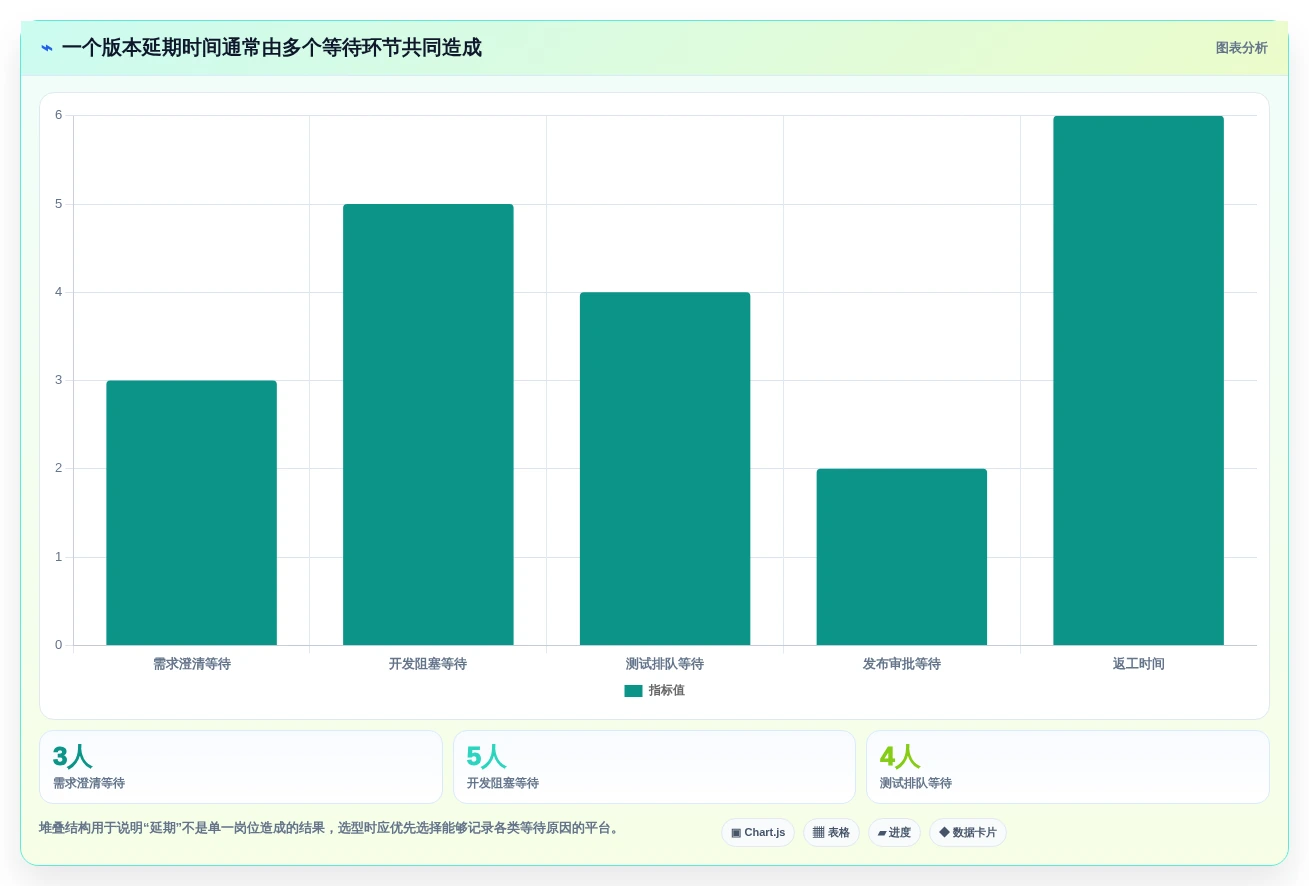The height and width of the screenshot is (886, 1309).
Task: Click the y-axis value 0
Action: (58, 645)
